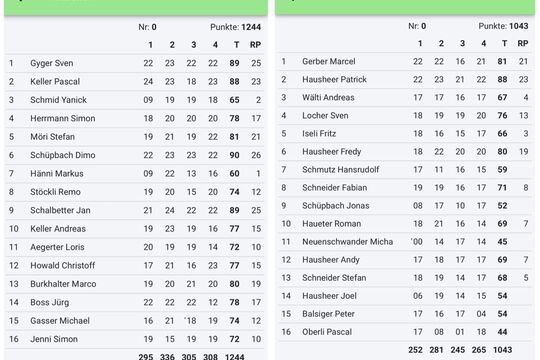Click the left green header bar
Screen dimensions: 540x360
[x=136, y=8]
